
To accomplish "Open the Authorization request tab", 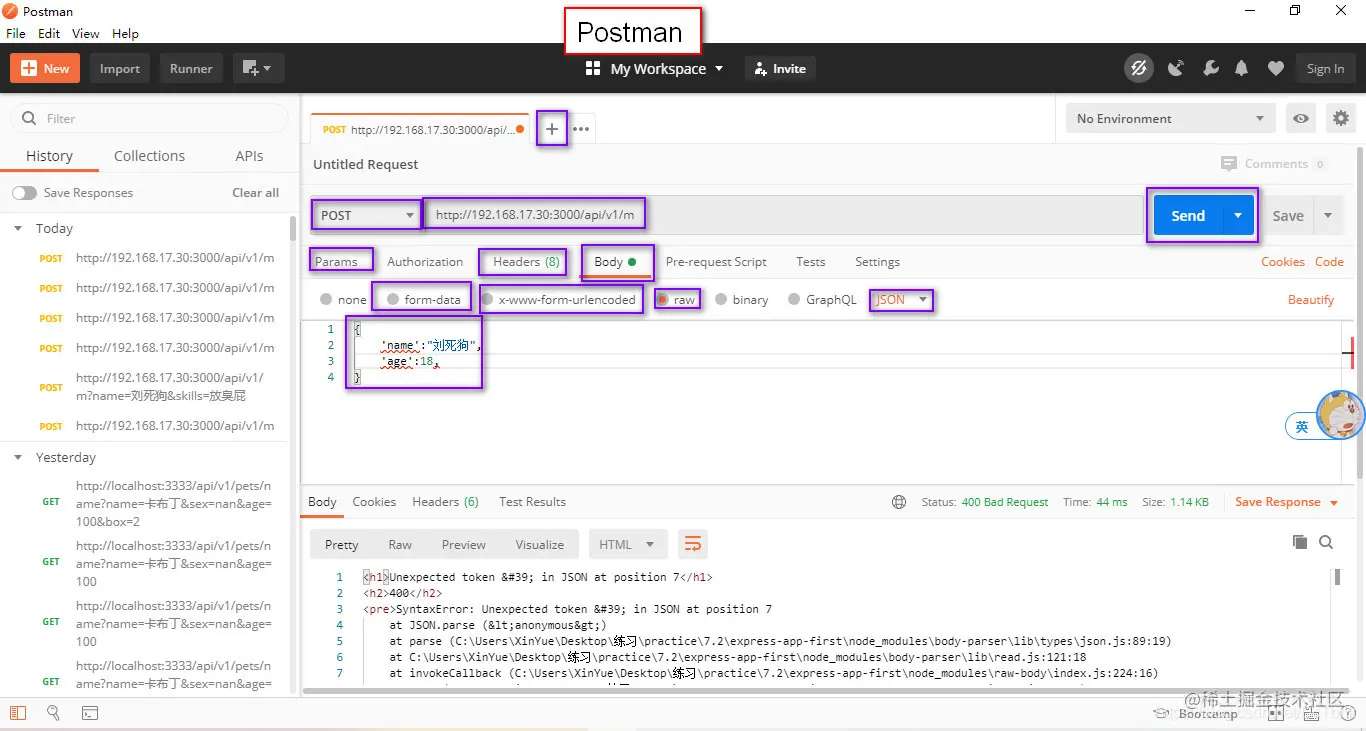I will (x=425, y=262).
